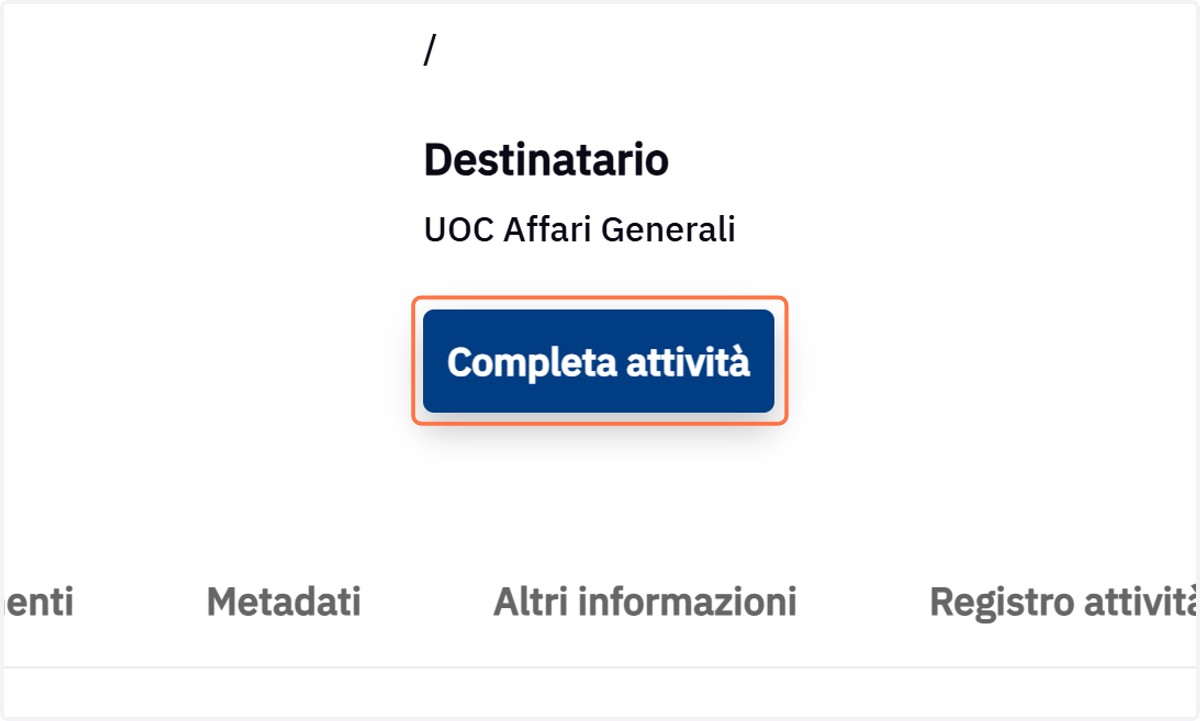This screenshot has width=1200, height=721.
Task: Select the Registro attività tab
Action: (x=1064, y=602)
